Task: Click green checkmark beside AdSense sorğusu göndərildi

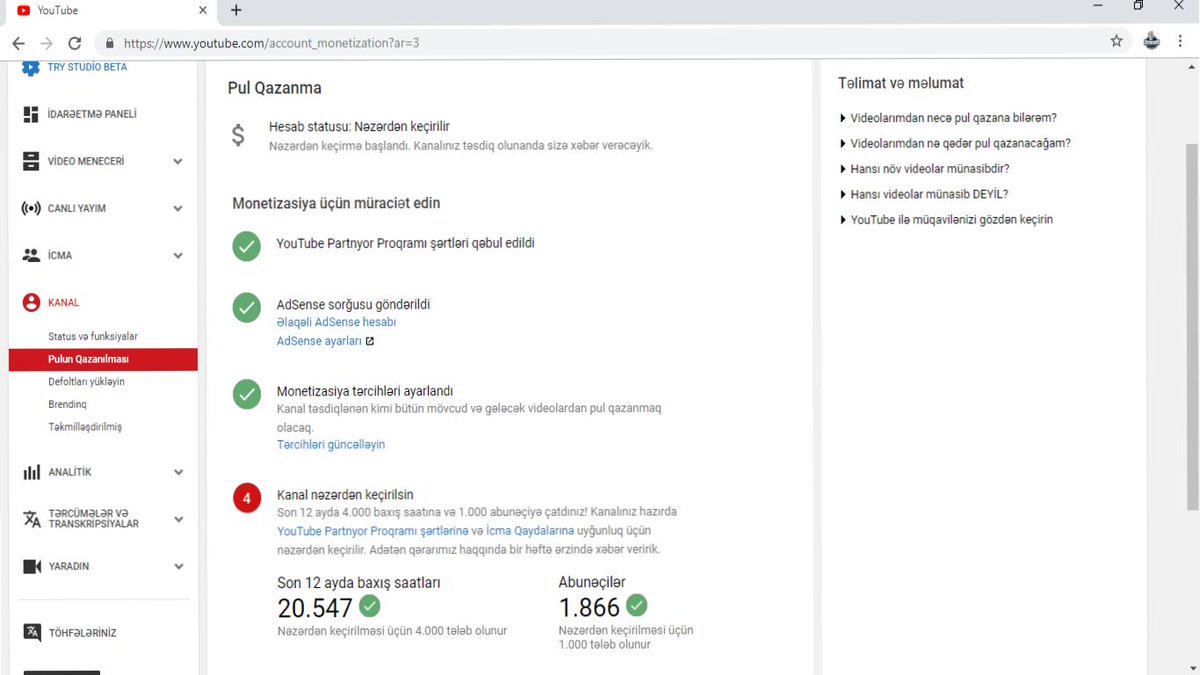Action: click(246, 308)
